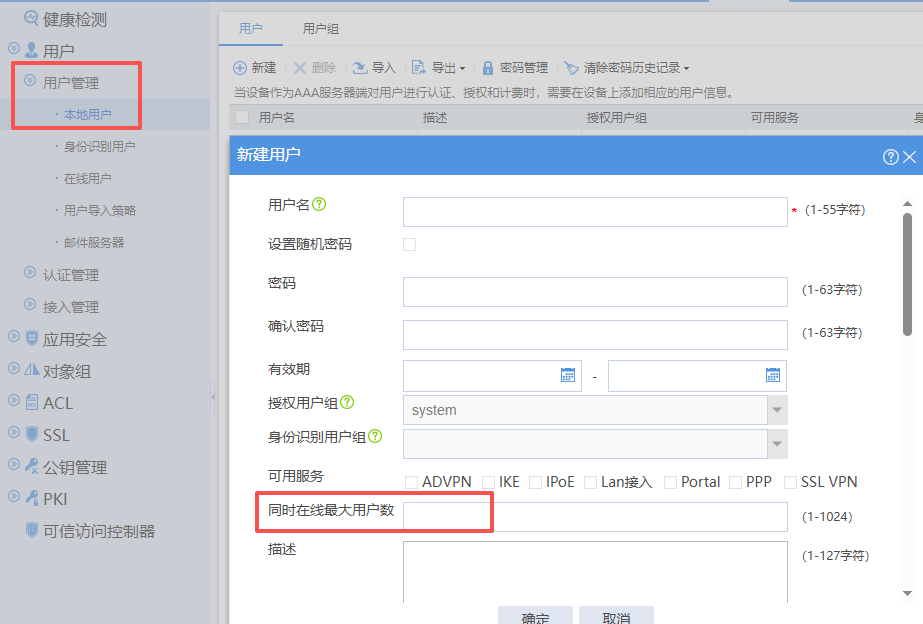Click the 删除 X icon in toolbar
The image size is (923, 624).
pos(300,68)
